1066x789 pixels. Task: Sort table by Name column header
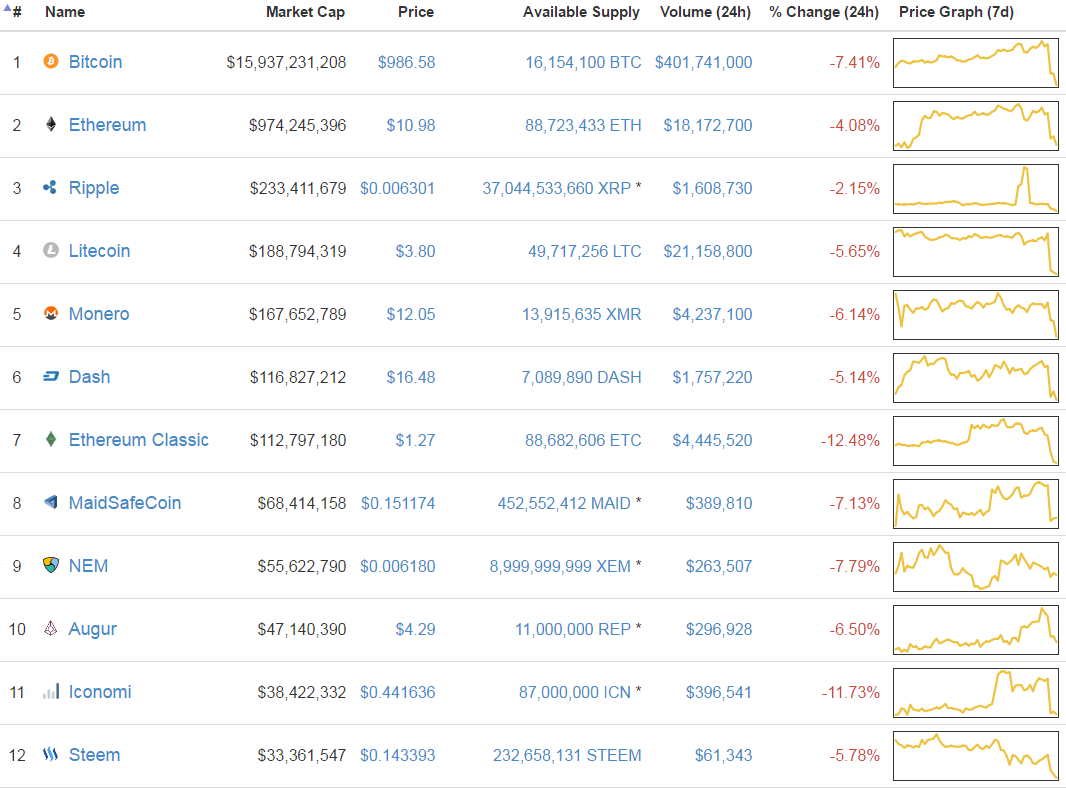[x=65, y=12]
